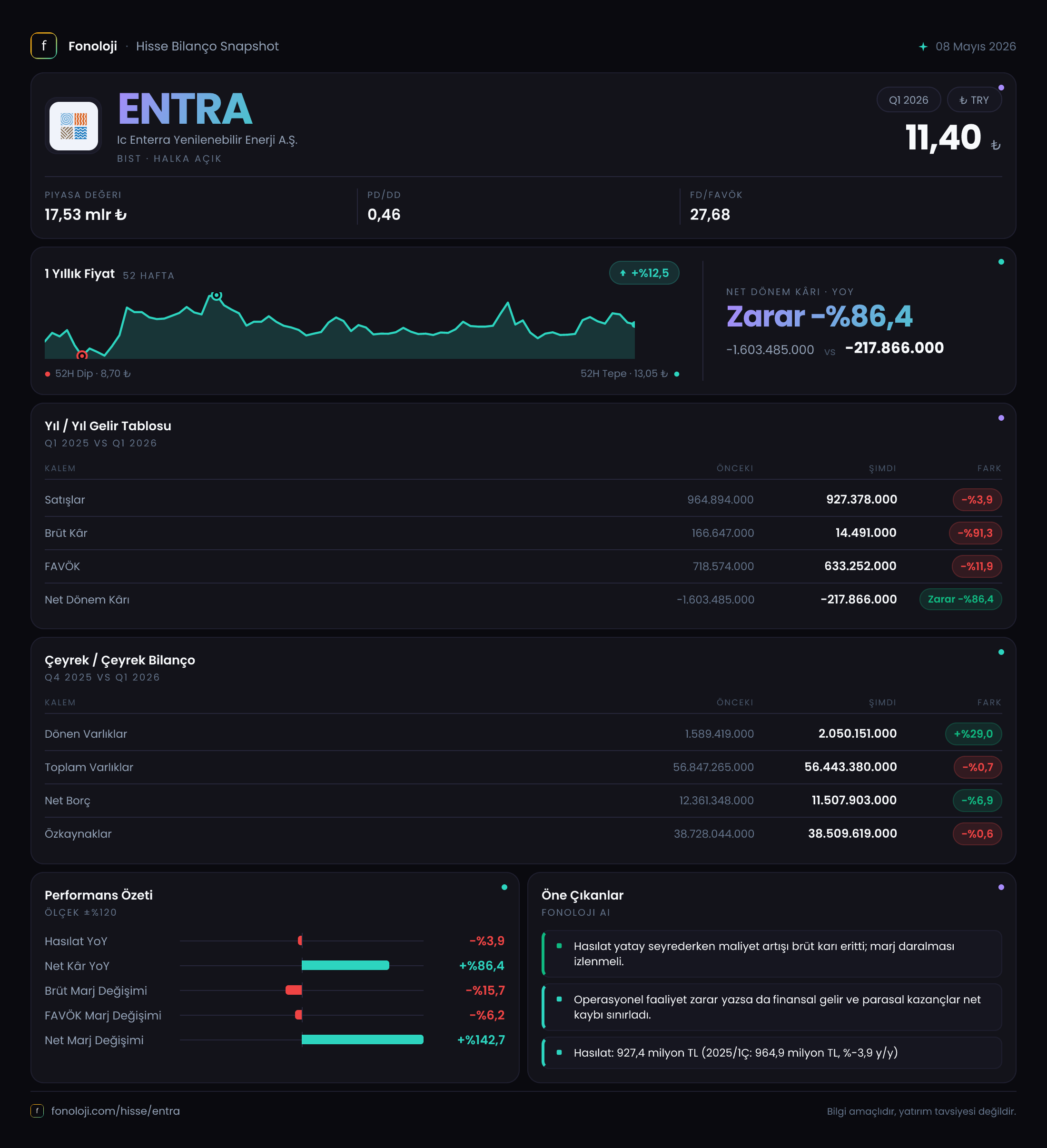Click the Net Kâr YoY +%86,4 percentage
Viewport: 1047px width, 1148px height.
[x=482, y=966]
